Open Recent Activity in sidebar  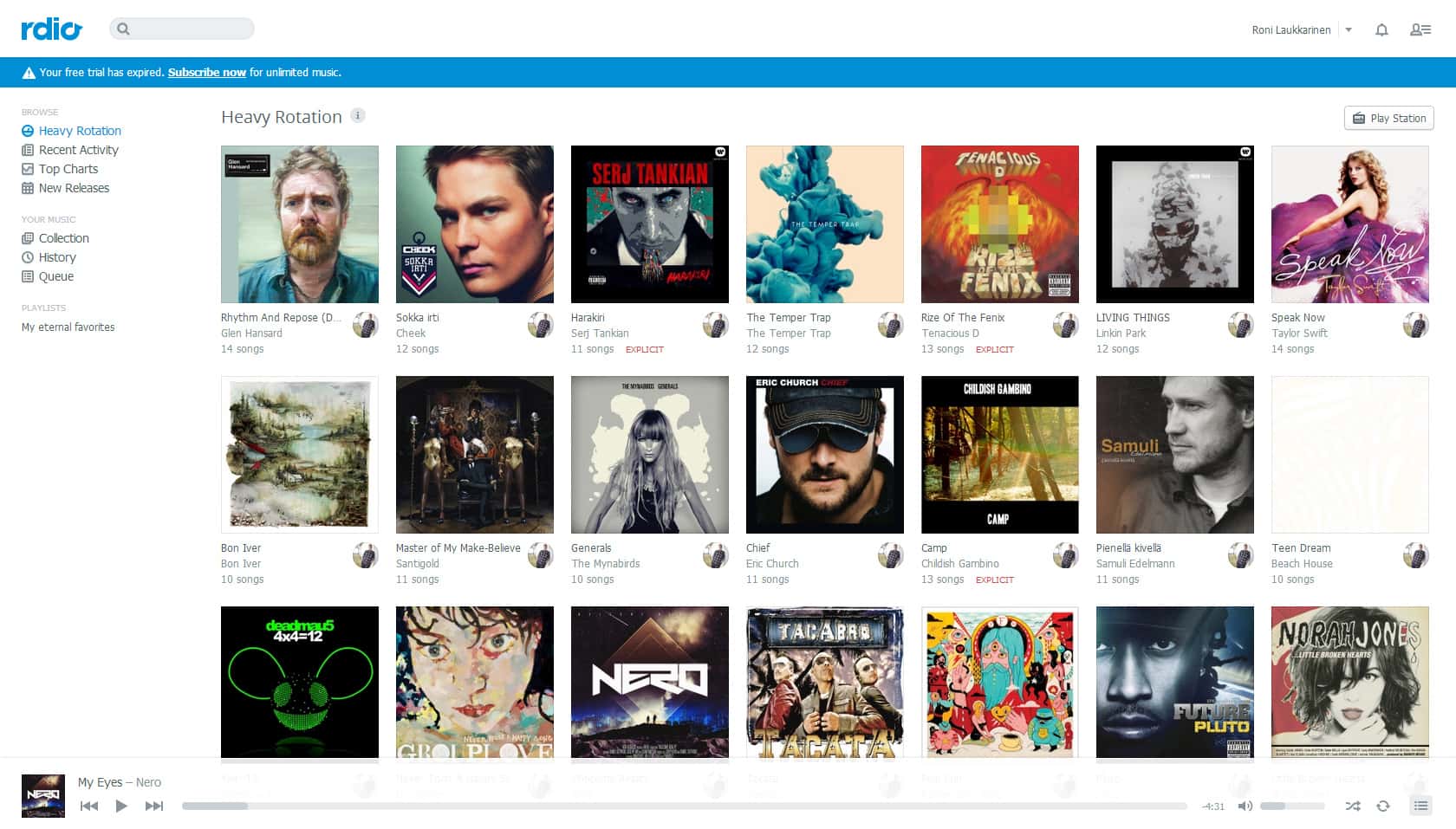69,150
